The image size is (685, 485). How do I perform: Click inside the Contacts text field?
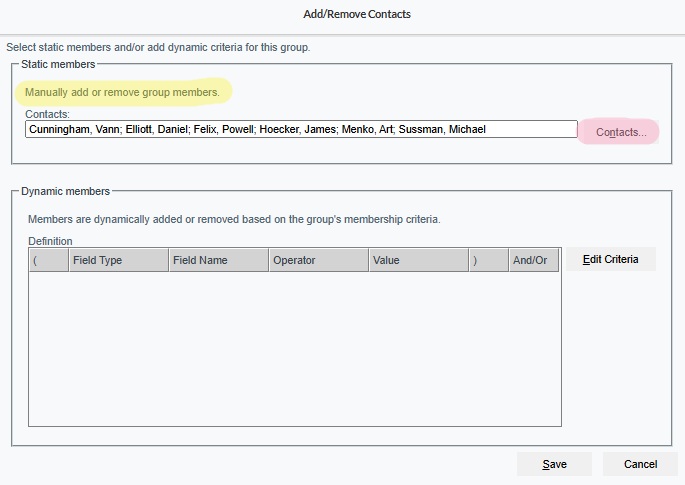tap(300, 129)
